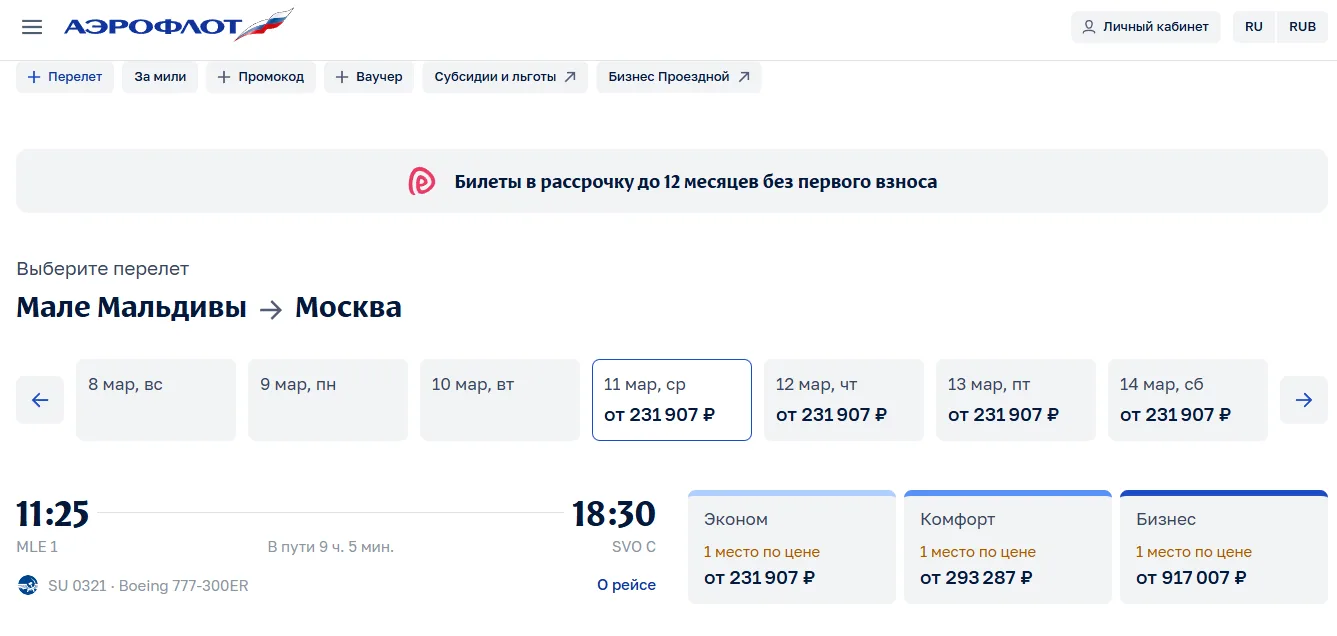Open the RU language selector
The width and height of the screenshot is (1337, 636).
[1254, 27]
